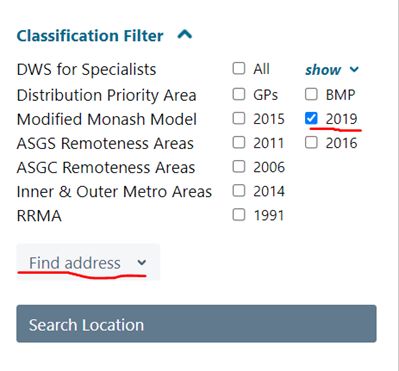Enable ASGS Remoteness Areas 2016 checkbox
Screen dimensions: 399x371
coord(311,142)
